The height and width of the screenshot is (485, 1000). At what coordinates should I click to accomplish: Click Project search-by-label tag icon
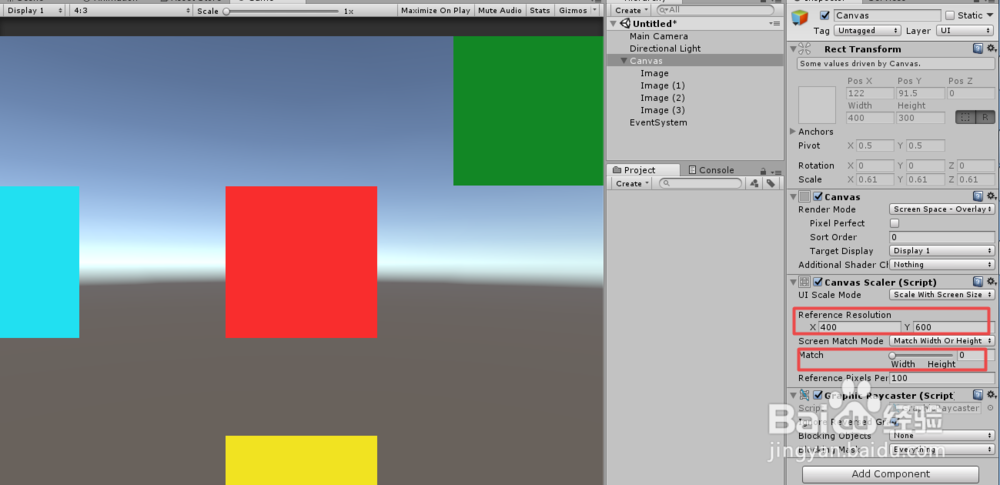770,183
